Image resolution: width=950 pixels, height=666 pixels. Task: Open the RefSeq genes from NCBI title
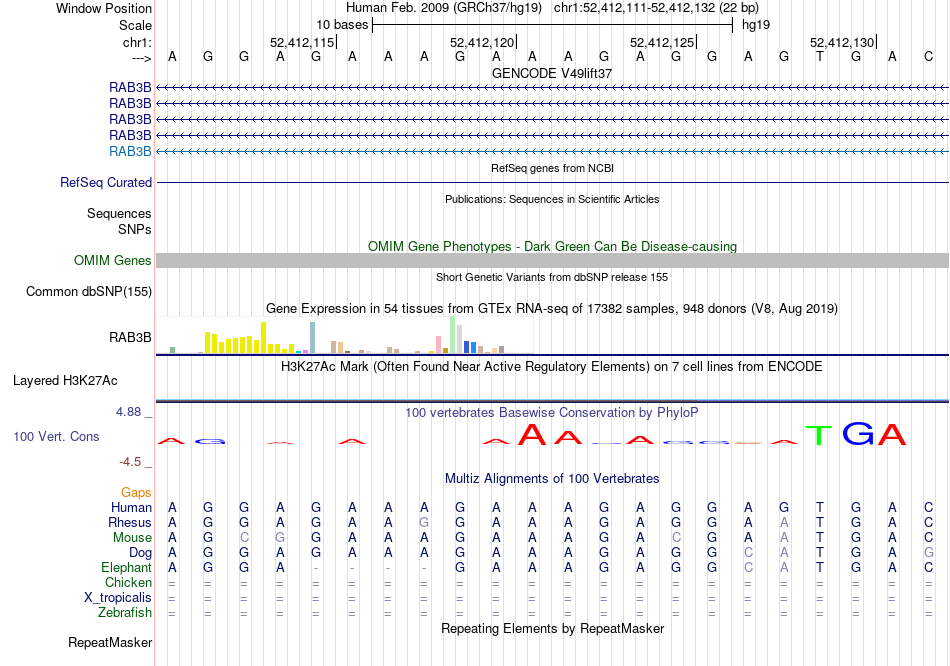pyautogui.click(x=552, y=168)
